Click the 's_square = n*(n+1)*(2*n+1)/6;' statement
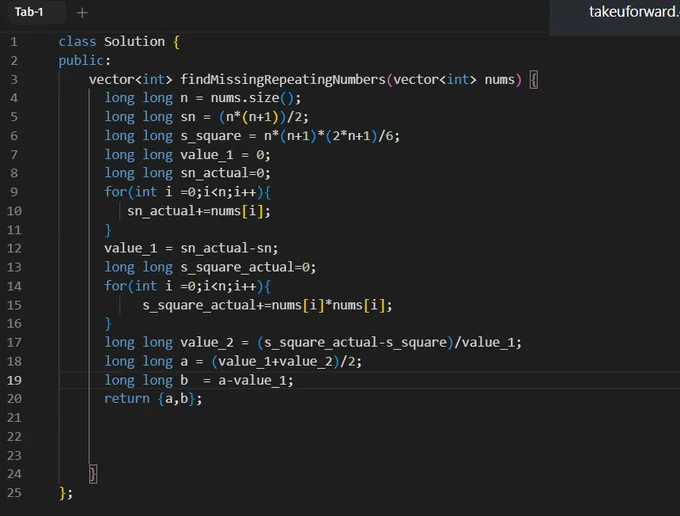This screenshot has width=680, height=516. 290,136
